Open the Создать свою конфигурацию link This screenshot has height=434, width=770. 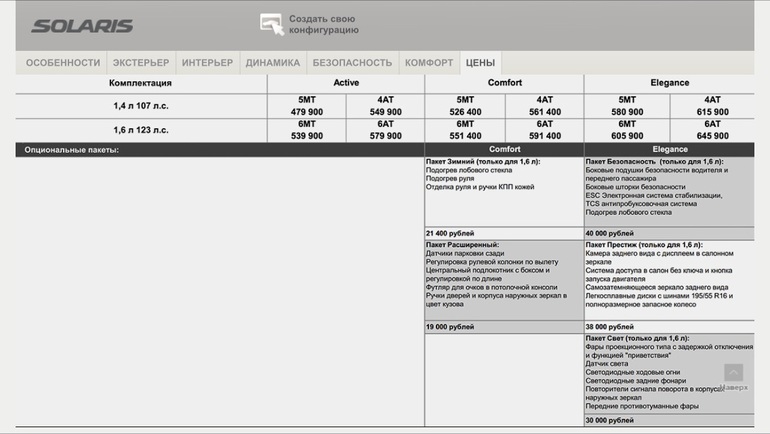[x=323, y=25]
